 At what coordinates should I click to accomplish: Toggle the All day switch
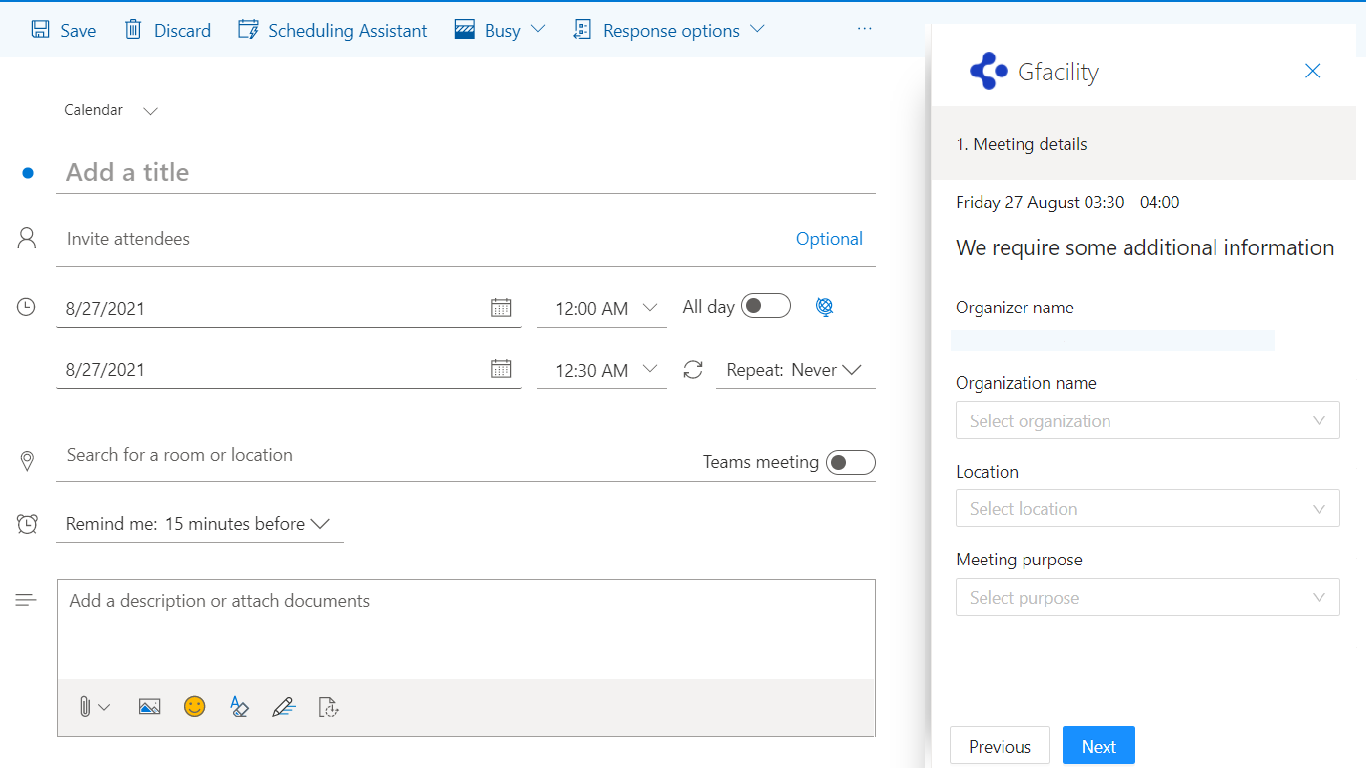(x=766, y=306)
